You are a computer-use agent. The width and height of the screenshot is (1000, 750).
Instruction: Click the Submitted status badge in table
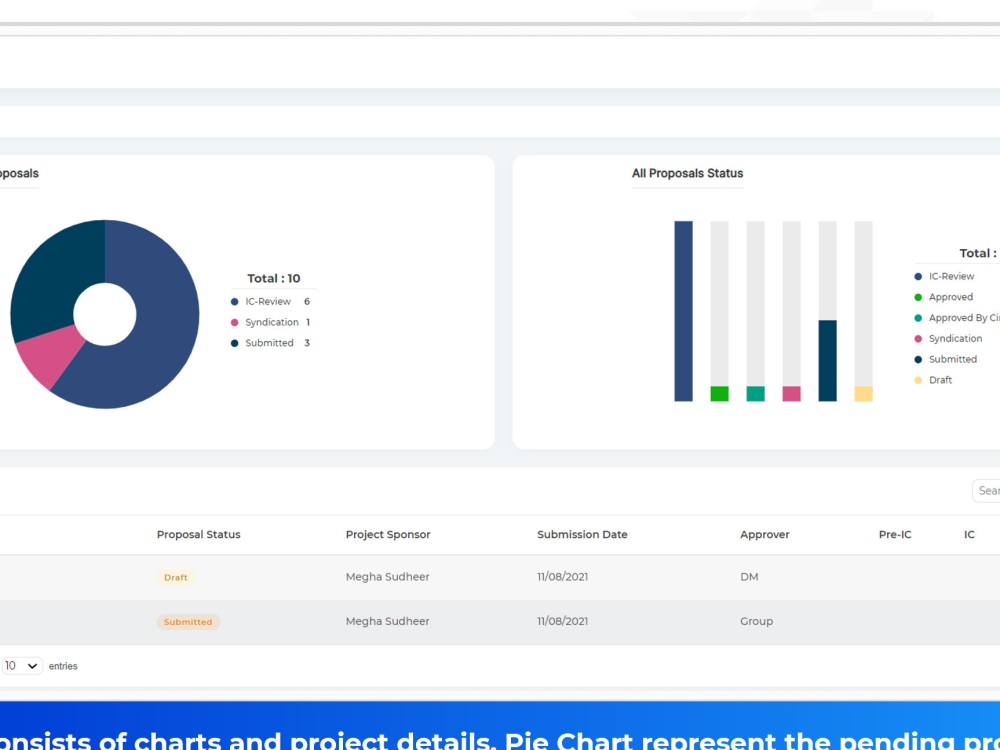click(188, 622)
